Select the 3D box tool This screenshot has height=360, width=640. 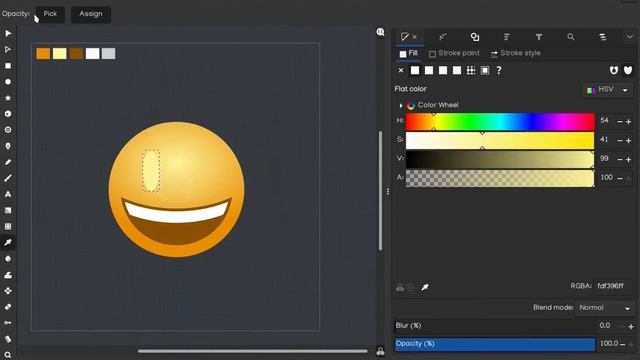[8, 114]
